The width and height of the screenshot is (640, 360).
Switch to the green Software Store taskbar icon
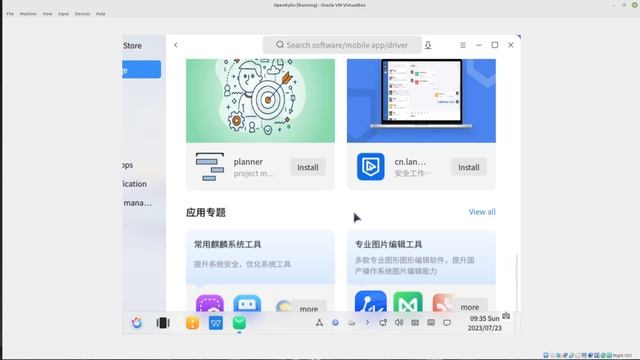tap(239, 323)
